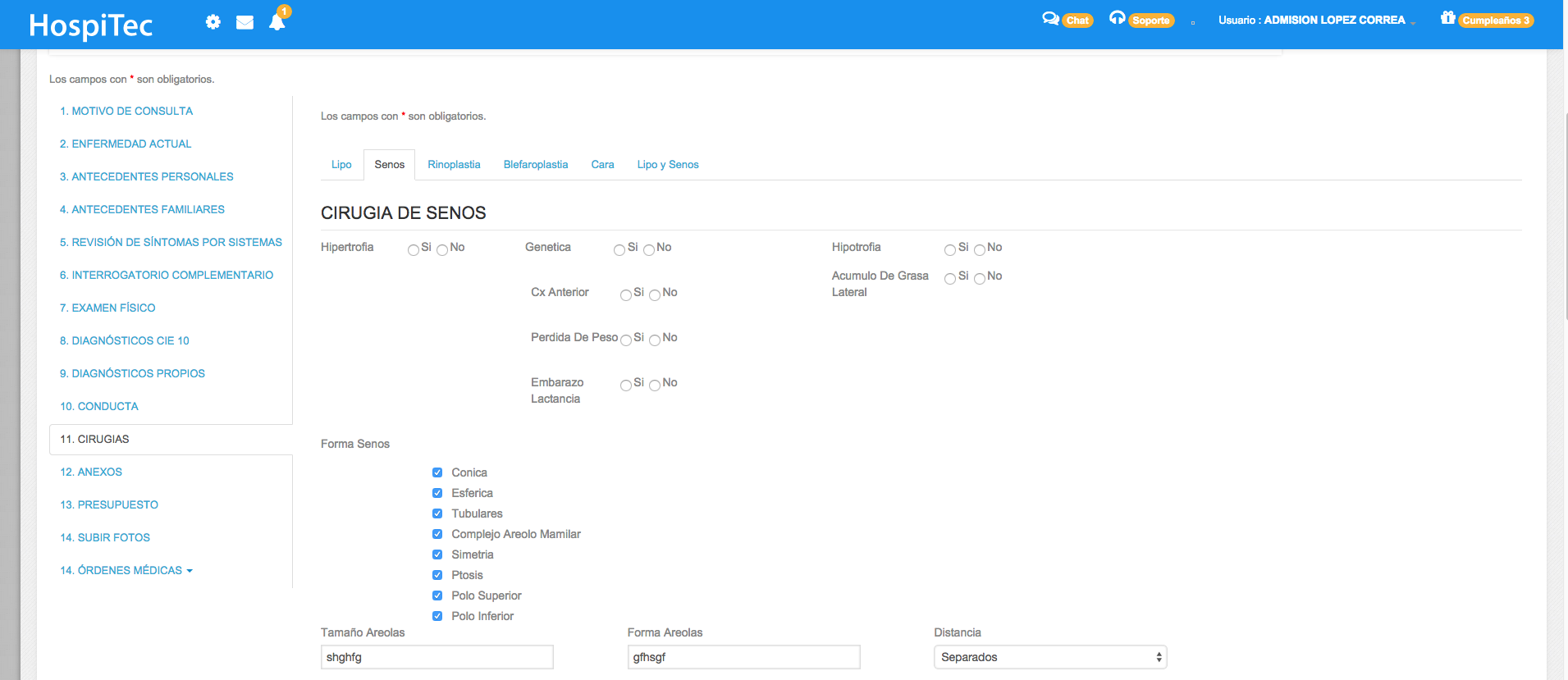
Task: Click the HospiTec logo
Action: (x=91, y=25)
